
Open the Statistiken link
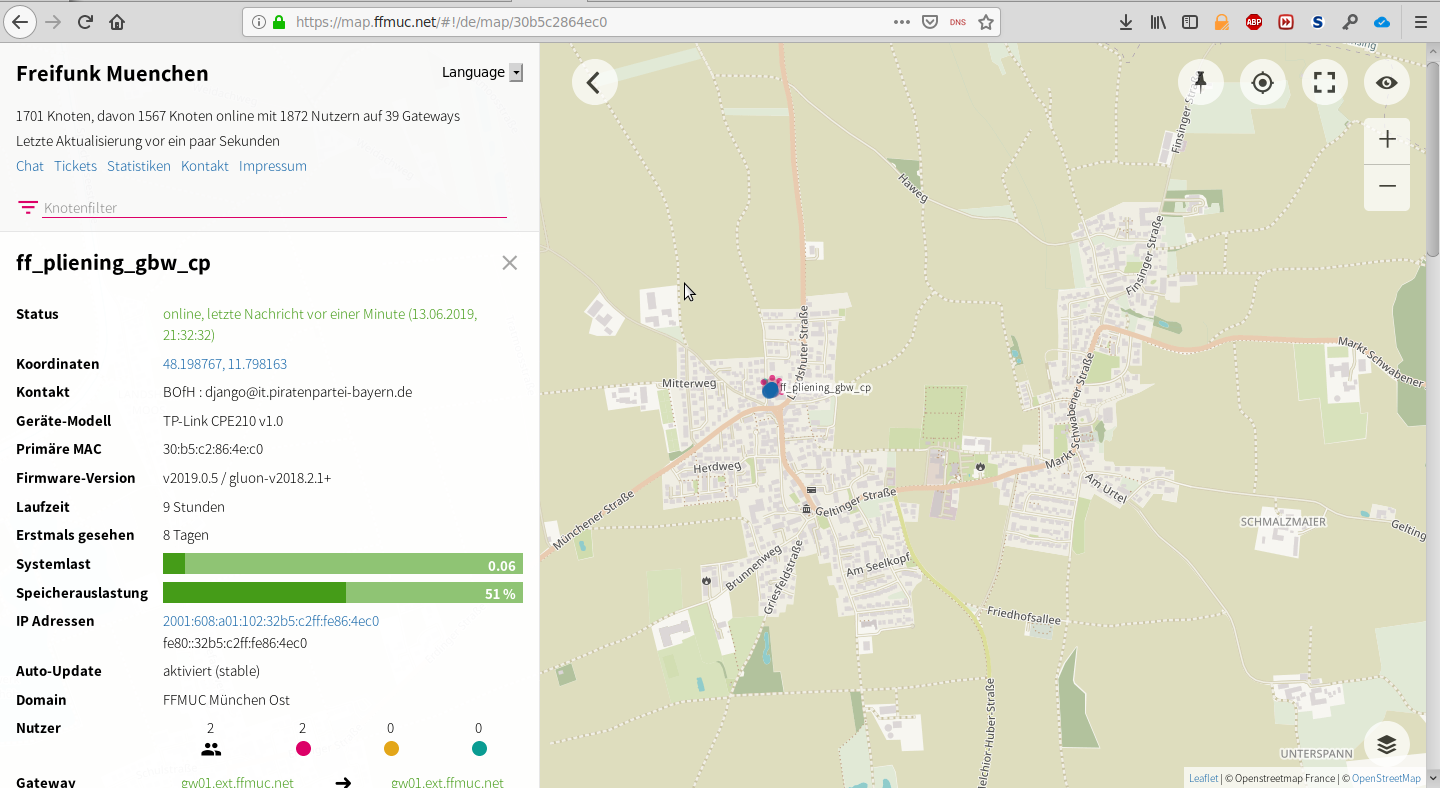[x=139, y=166]
